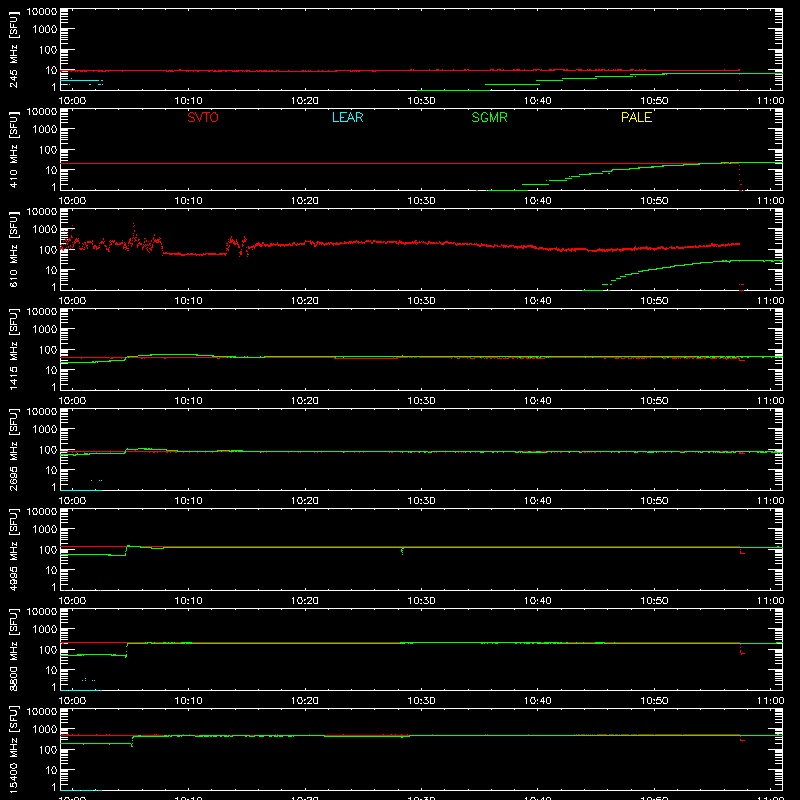Click the 10000 value on 245 MHz axis
The width and height of the screenshot is (800, 800).
click(42, 12)
